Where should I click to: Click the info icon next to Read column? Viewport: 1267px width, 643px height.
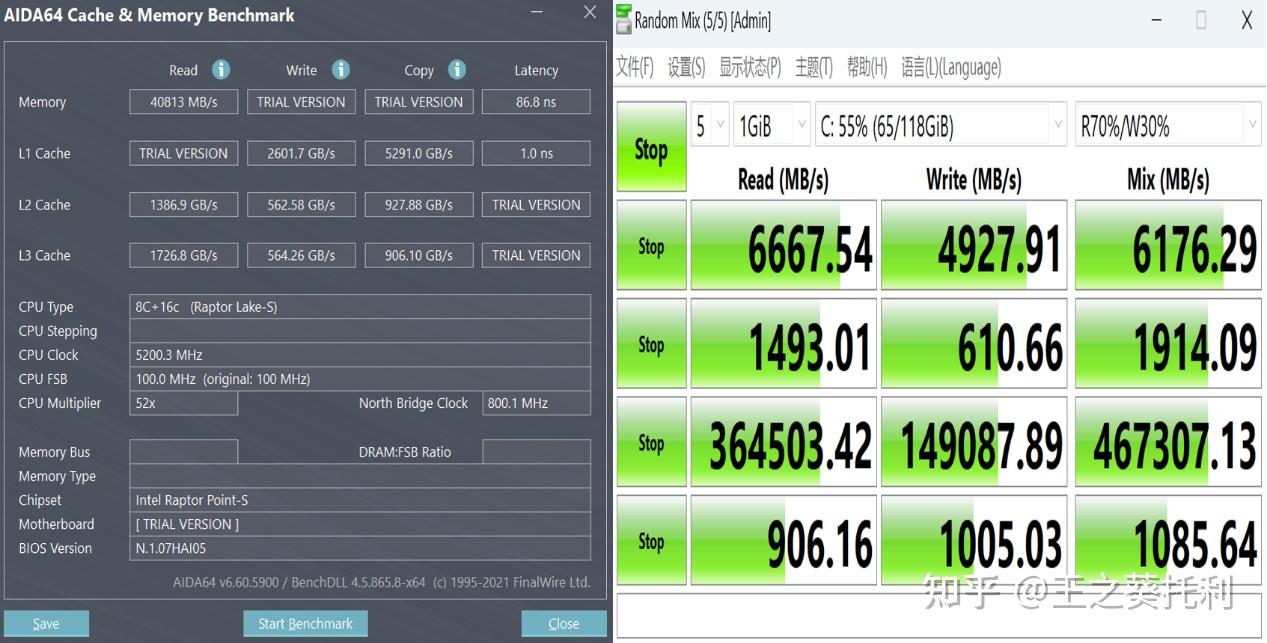(x=220, y=70)
